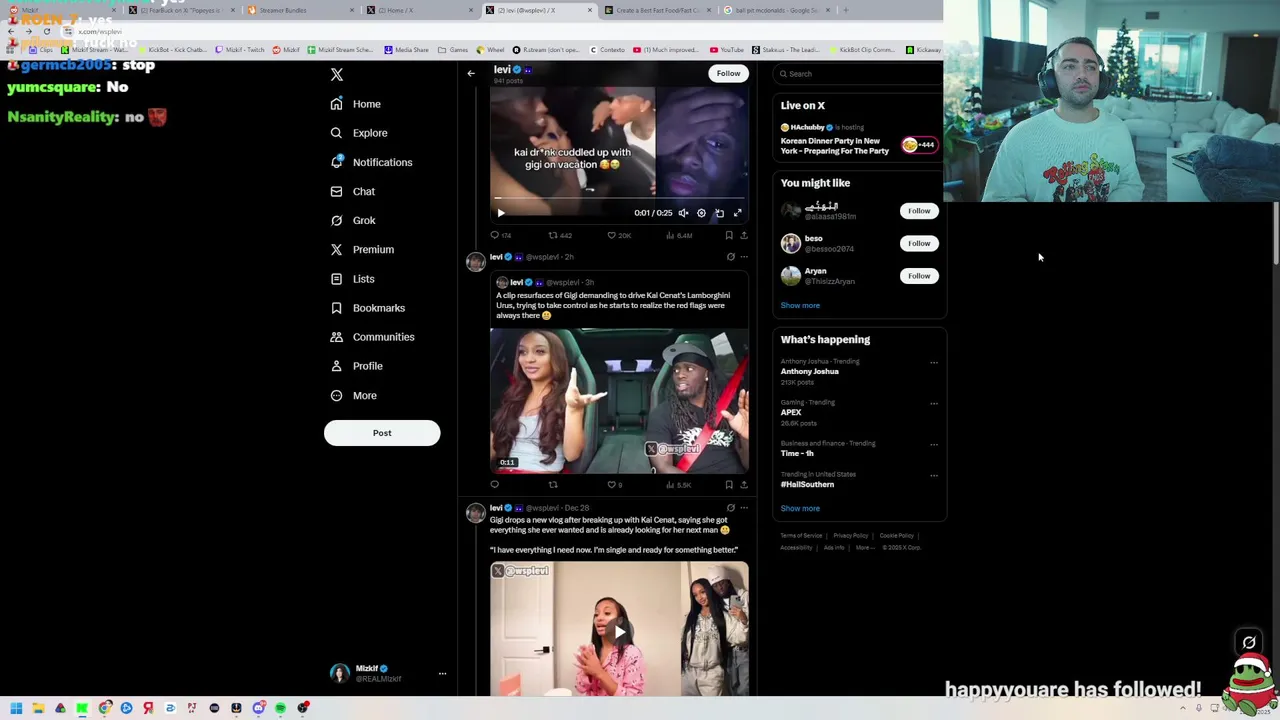Open Terms of Service footer link
Viewport: 1280px width, 720px height.
pos(801,536)
